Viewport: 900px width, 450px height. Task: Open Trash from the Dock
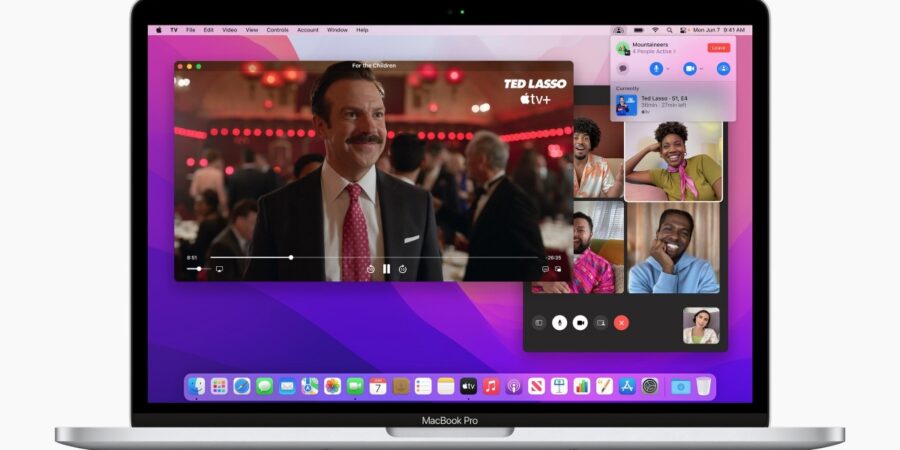click(x=703, y=386)
